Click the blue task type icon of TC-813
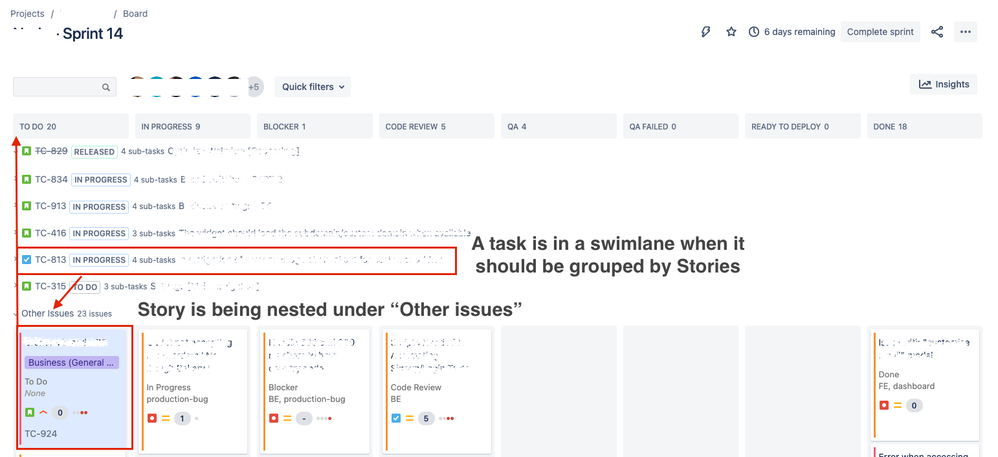This screenshot has width=998, height=457. [27, 260]
